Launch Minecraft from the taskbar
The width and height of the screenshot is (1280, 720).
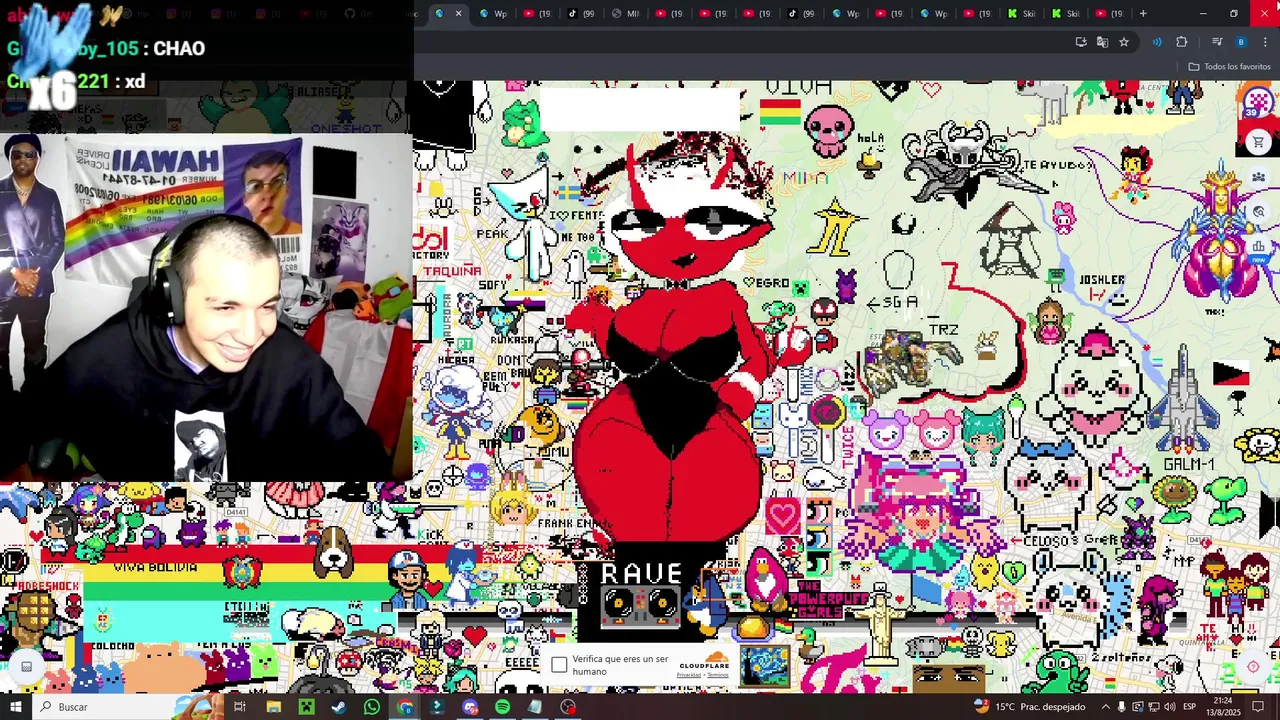[x=306, y=707]
